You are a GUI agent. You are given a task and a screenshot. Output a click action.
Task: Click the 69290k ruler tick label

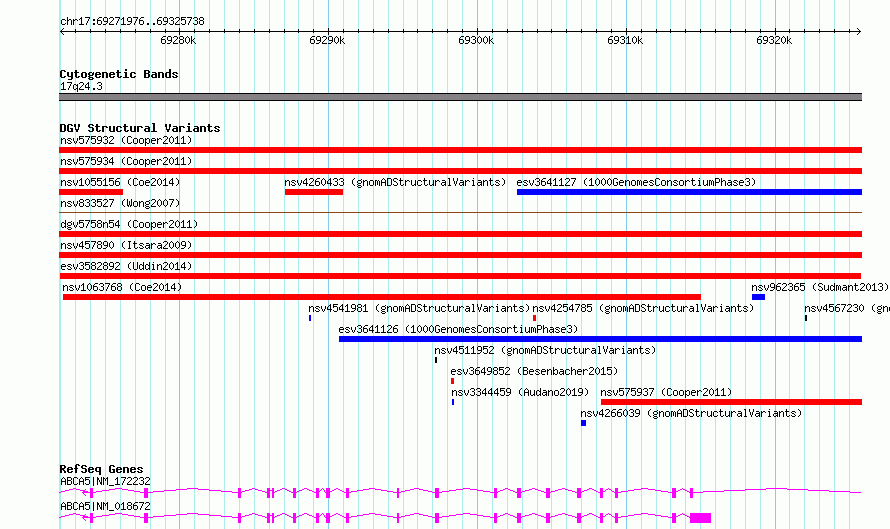click(327, 40)
